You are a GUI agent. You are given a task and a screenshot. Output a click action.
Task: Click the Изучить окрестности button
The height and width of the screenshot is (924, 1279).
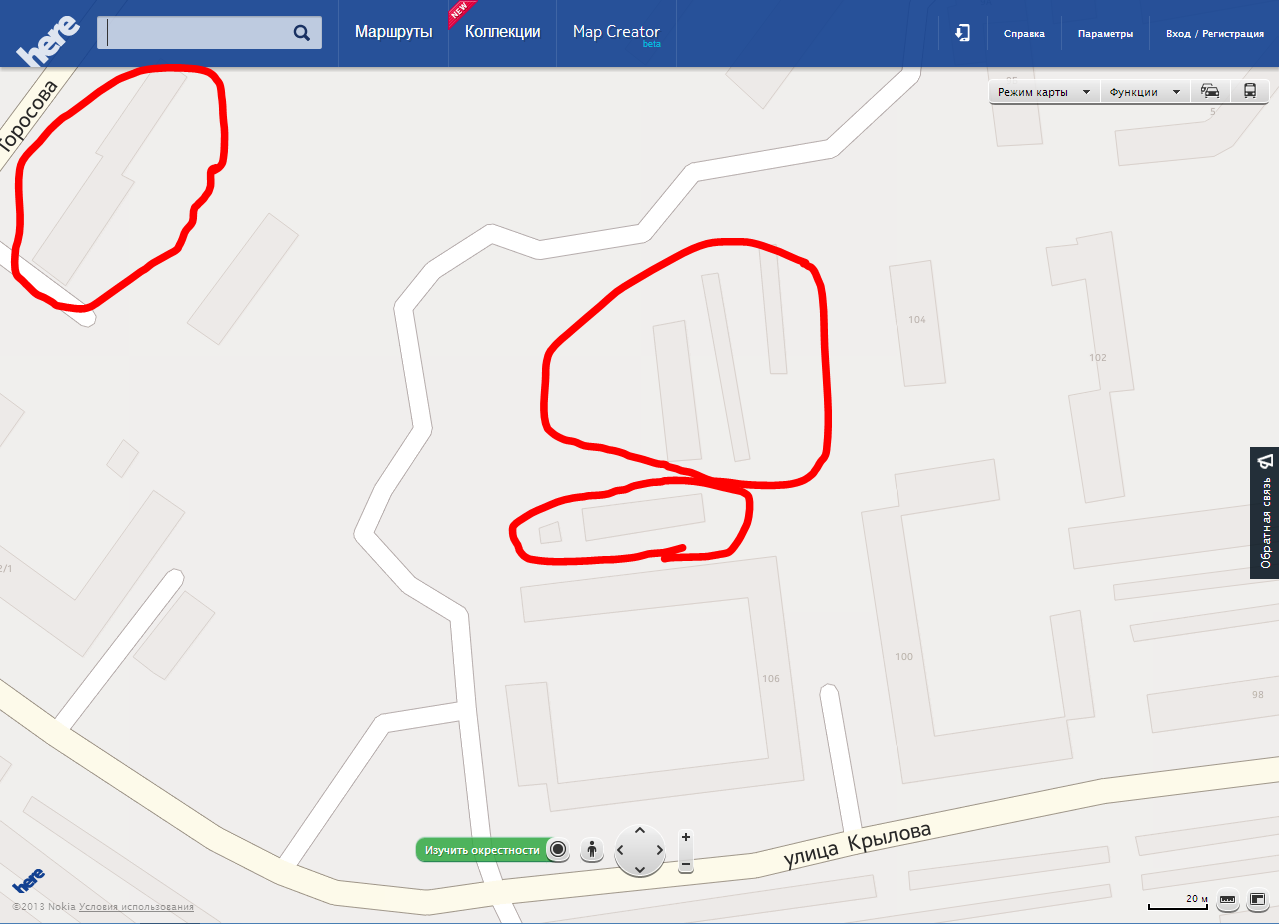482,850
